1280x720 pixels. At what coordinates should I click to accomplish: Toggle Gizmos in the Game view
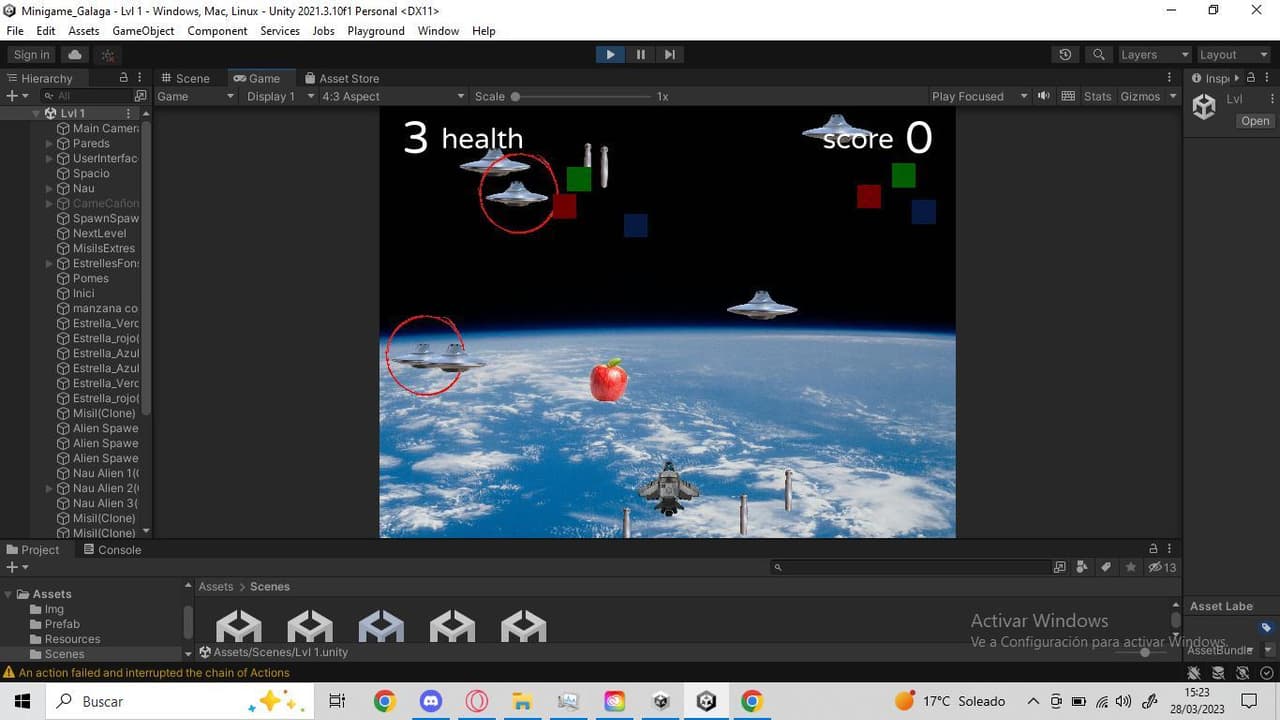(1140, 96)
